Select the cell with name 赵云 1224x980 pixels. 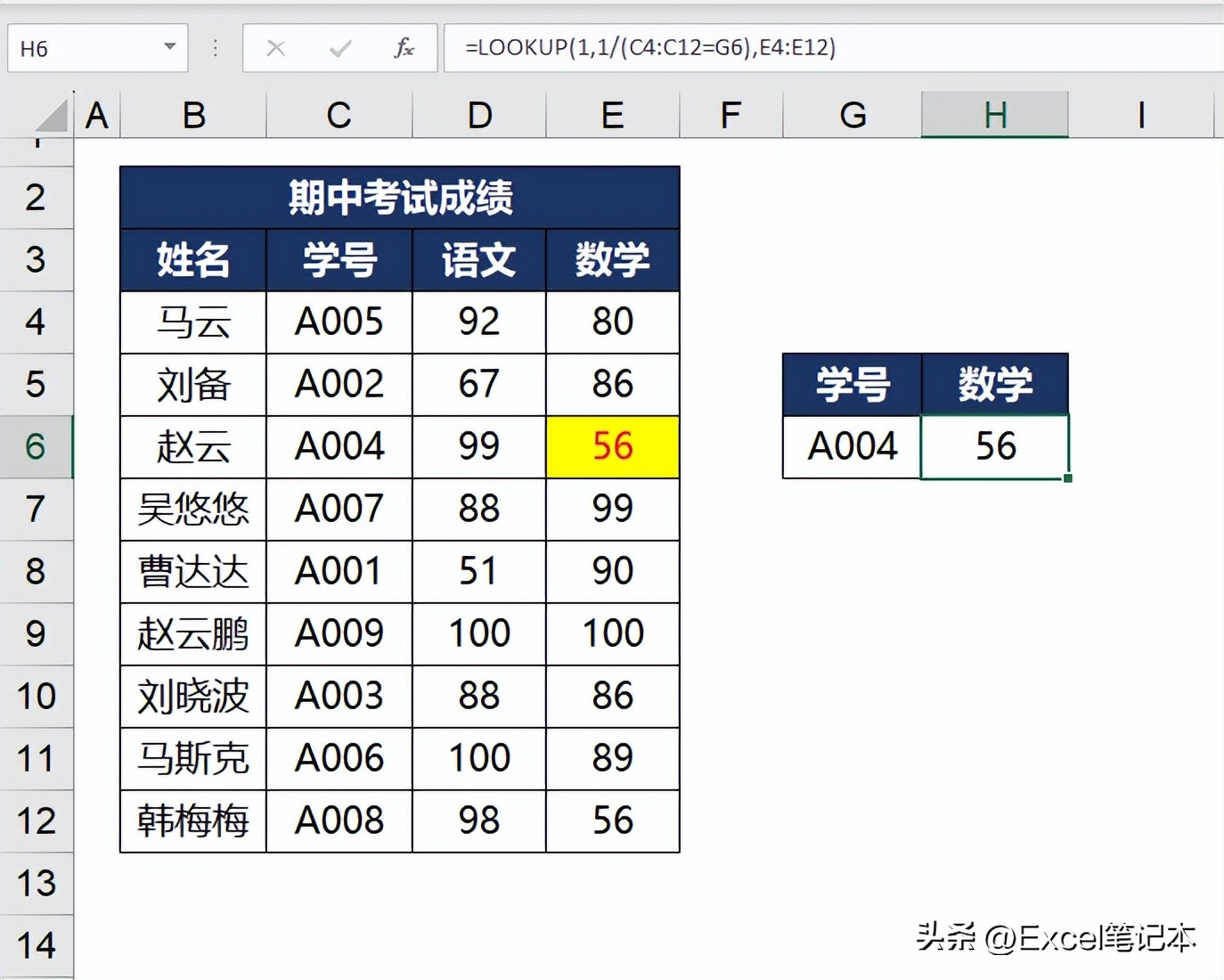click(x=193, y=447)
